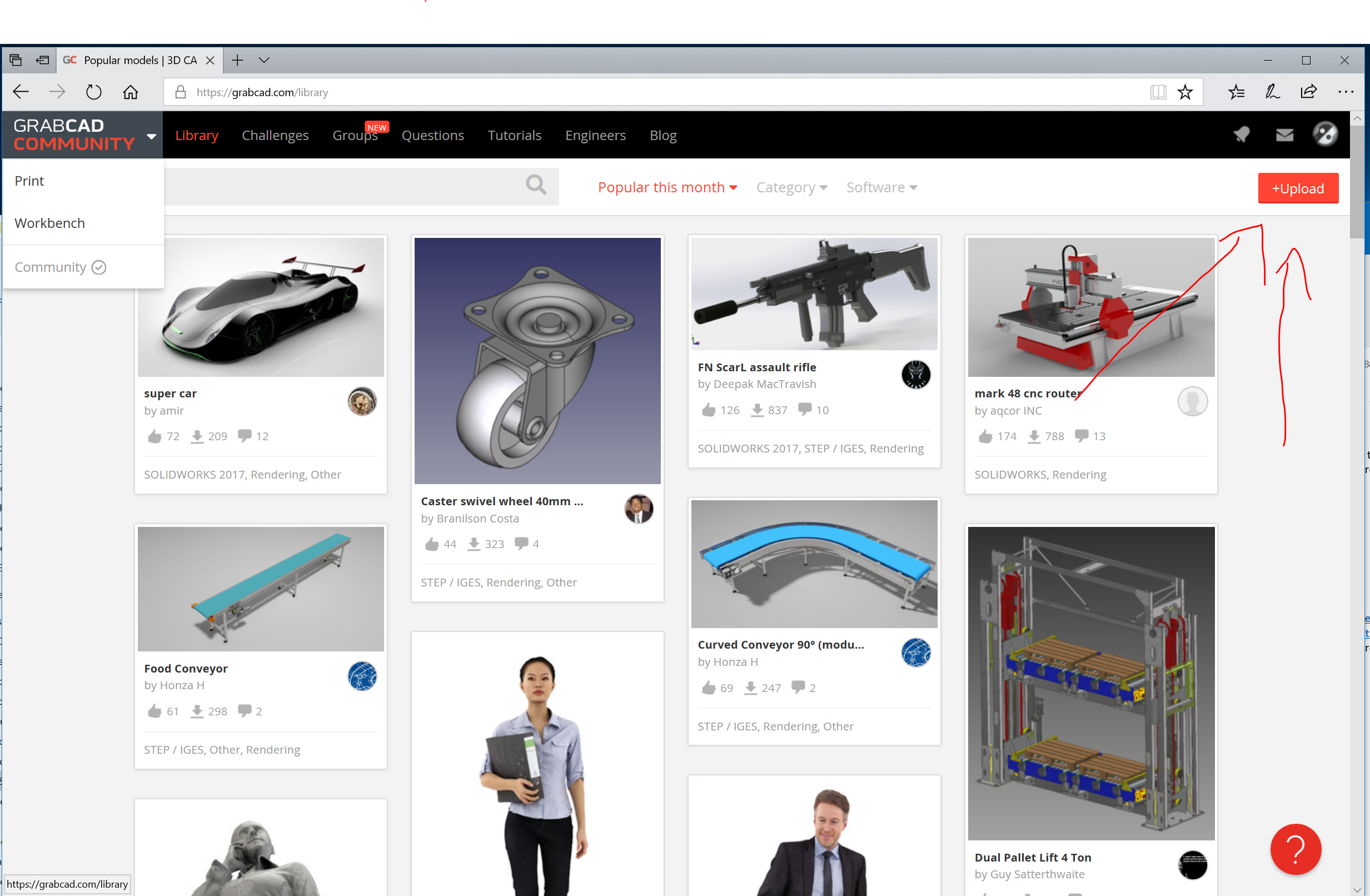
Task: Go to the Challenges section
Action: tap(275, 135)
